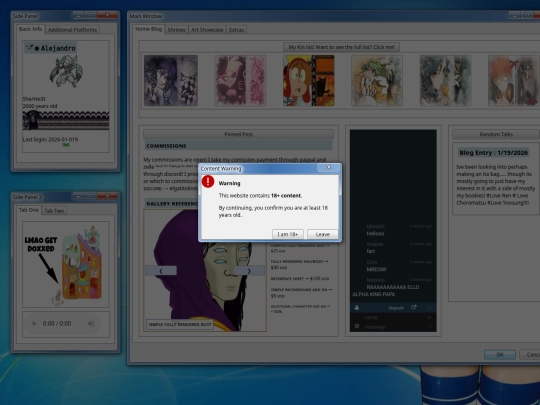540x405 pixels.
Task: Switch to the Home Blog tab
Action: pos(148,29)
